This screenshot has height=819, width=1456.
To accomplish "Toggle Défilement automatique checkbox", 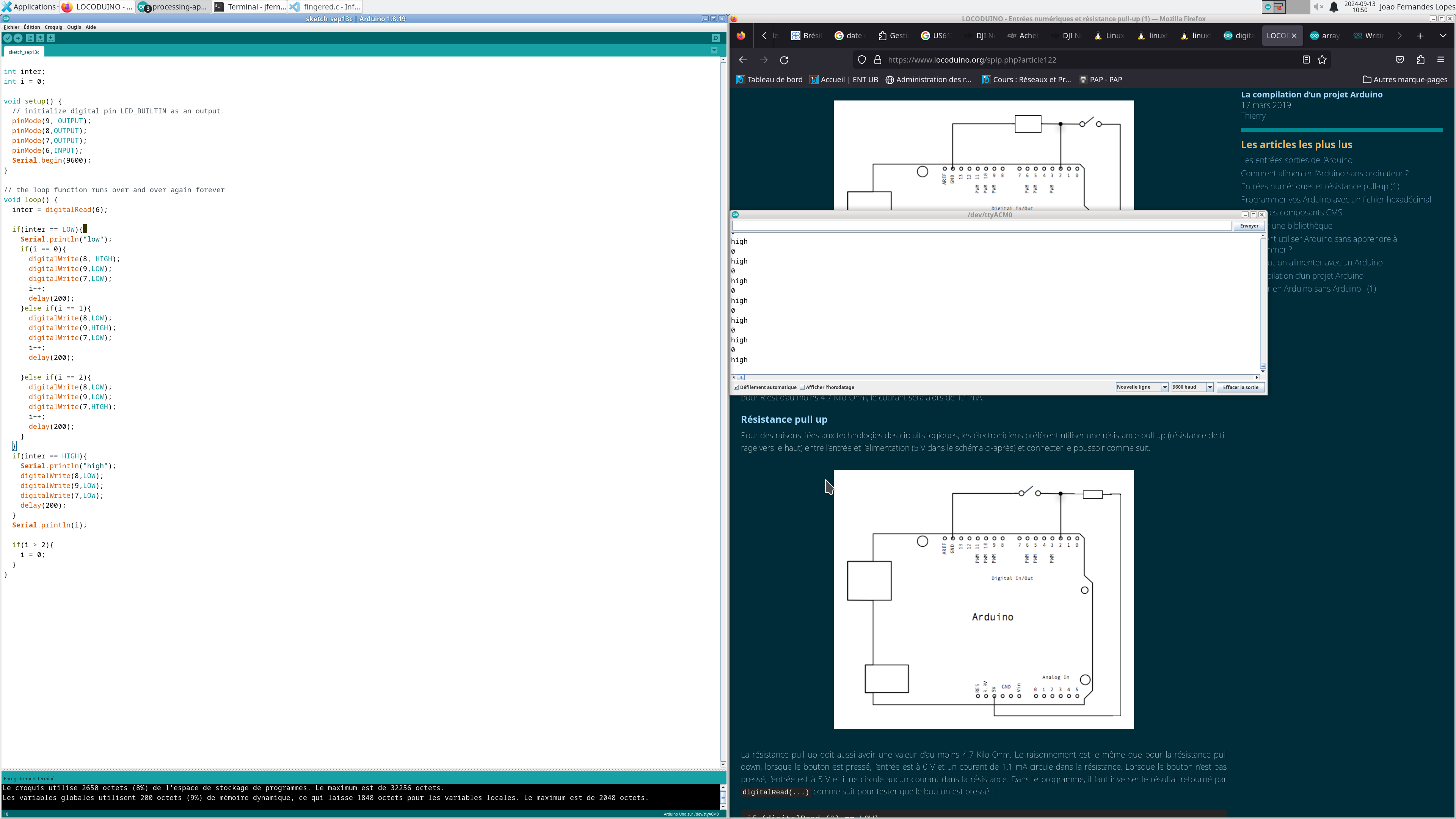I will point(736,387).
